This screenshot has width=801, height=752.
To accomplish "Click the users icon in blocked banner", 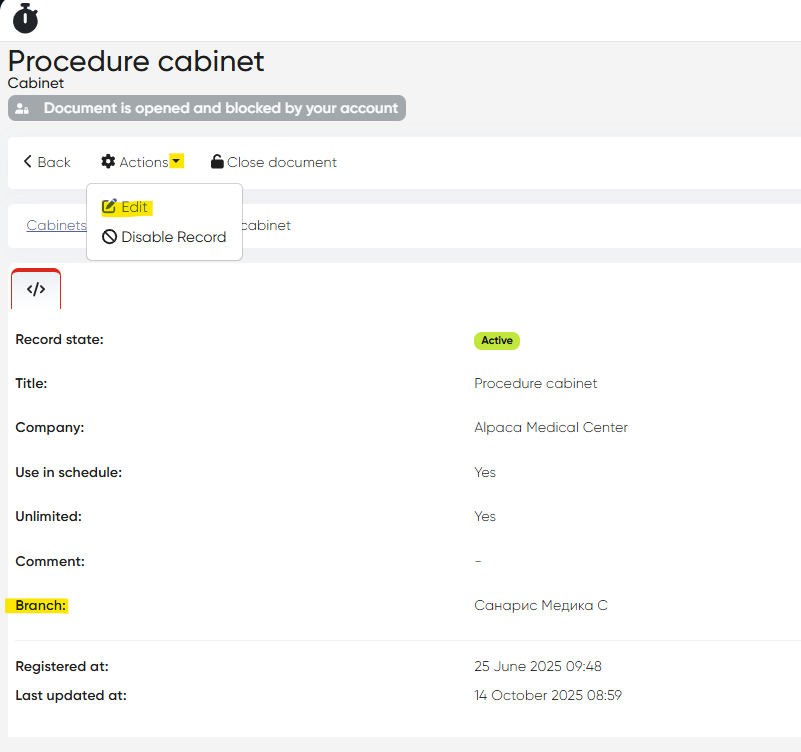I will (22, 109).
